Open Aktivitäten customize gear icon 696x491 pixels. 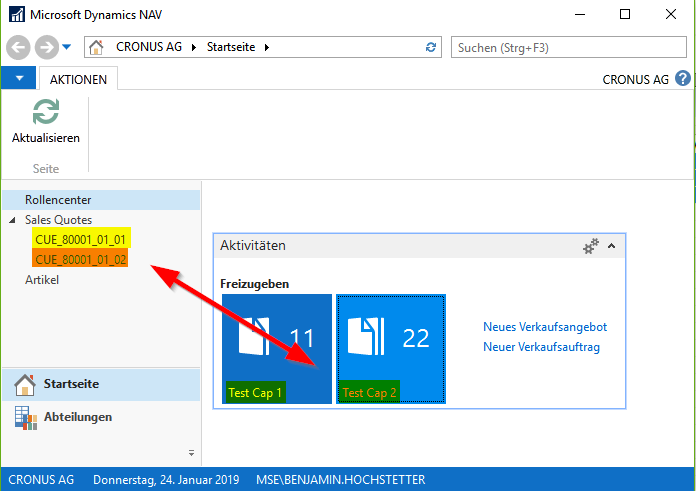(x=591, y=246)
